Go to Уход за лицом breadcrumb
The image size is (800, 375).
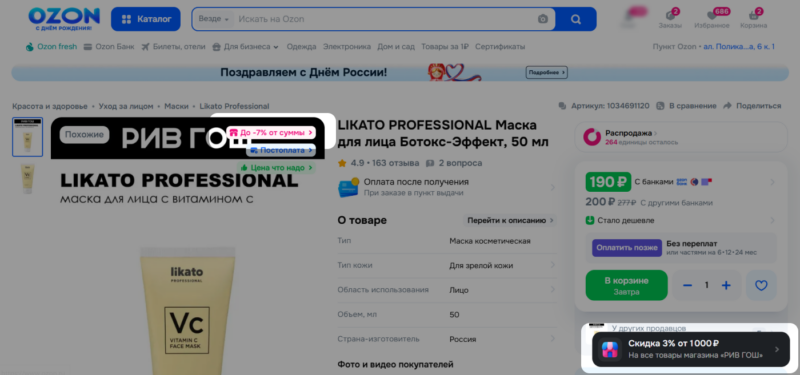pyautogui.click(x=126, y=107)
